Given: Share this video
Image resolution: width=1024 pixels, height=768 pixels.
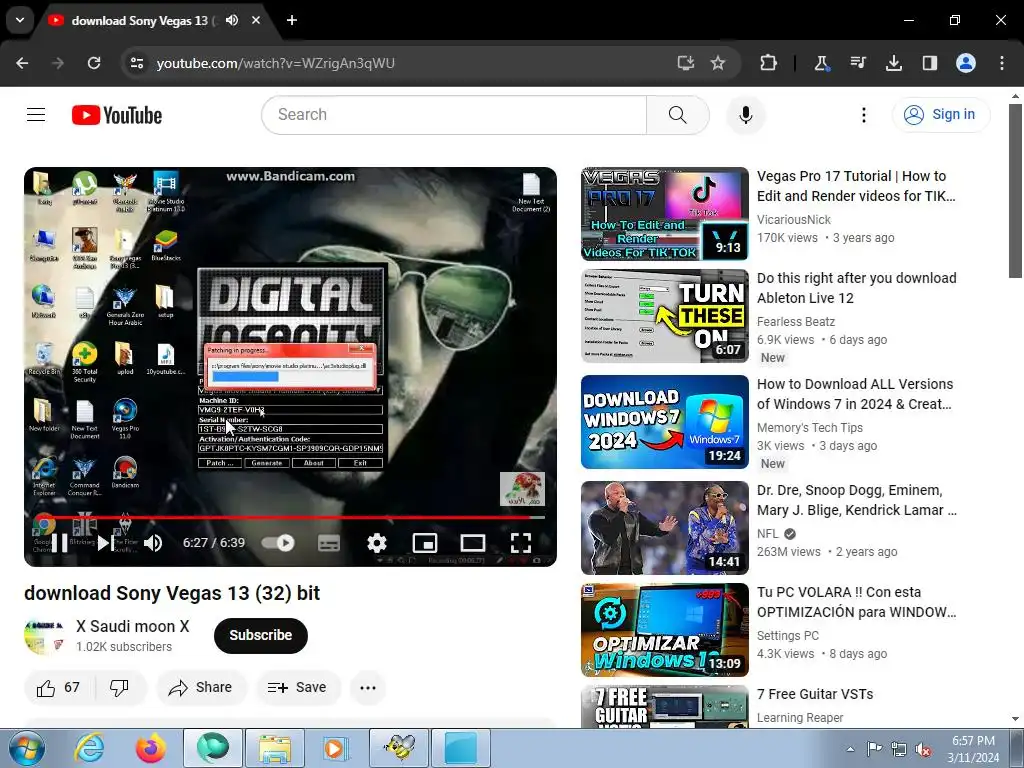Looking at the screenshot, I should coord(200,687).
